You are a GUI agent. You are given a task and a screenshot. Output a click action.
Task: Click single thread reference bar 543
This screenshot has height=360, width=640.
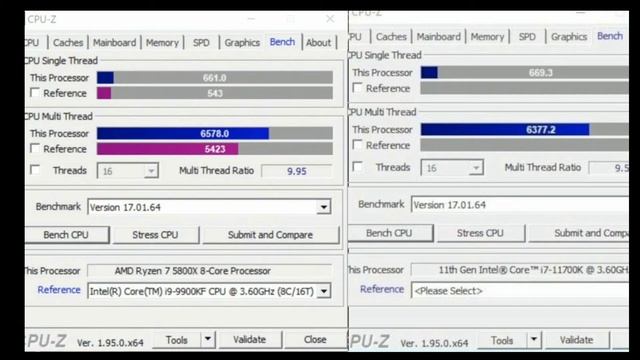(x=215, y=93)
